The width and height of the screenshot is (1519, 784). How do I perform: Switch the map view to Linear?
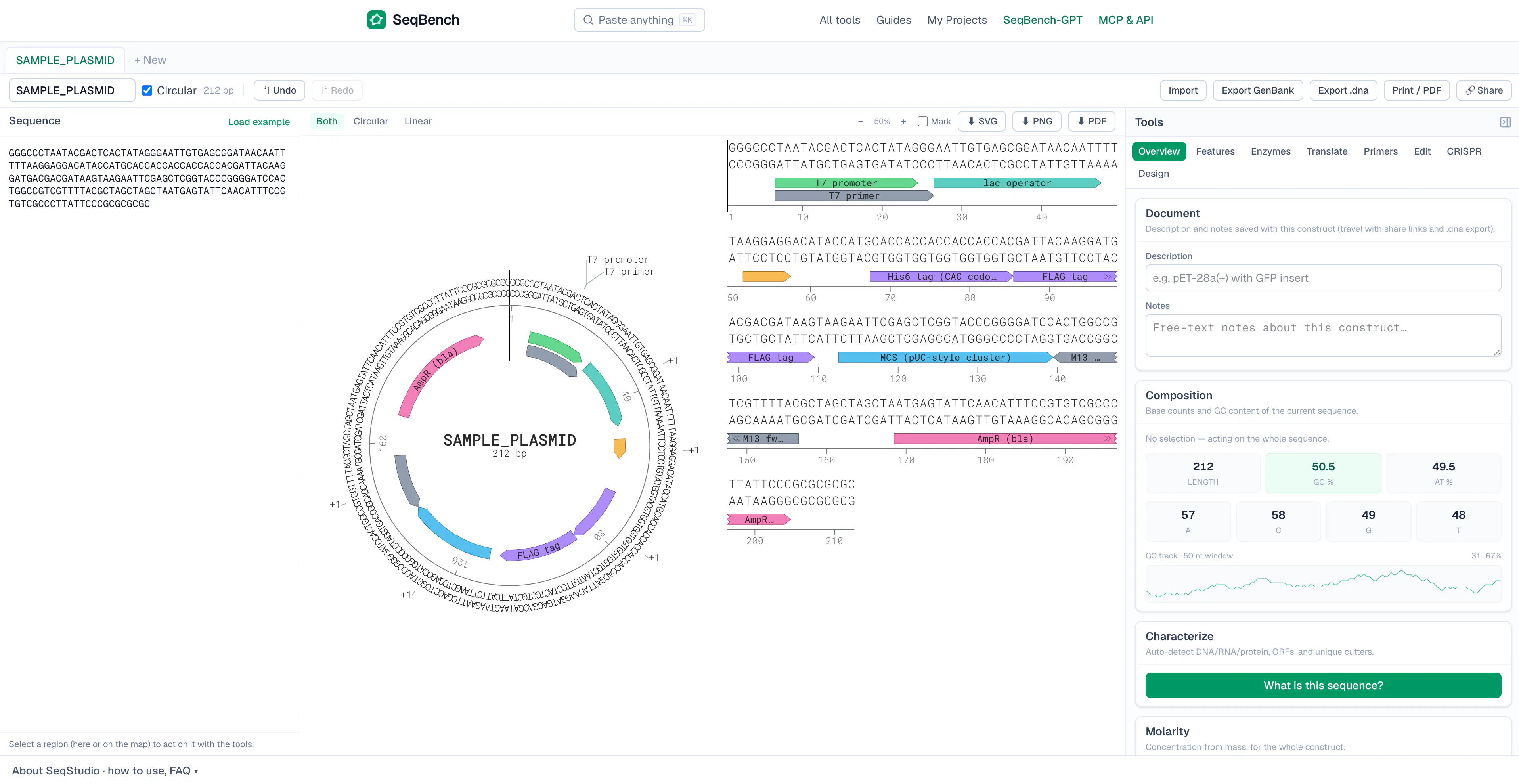tap(418, 121)
